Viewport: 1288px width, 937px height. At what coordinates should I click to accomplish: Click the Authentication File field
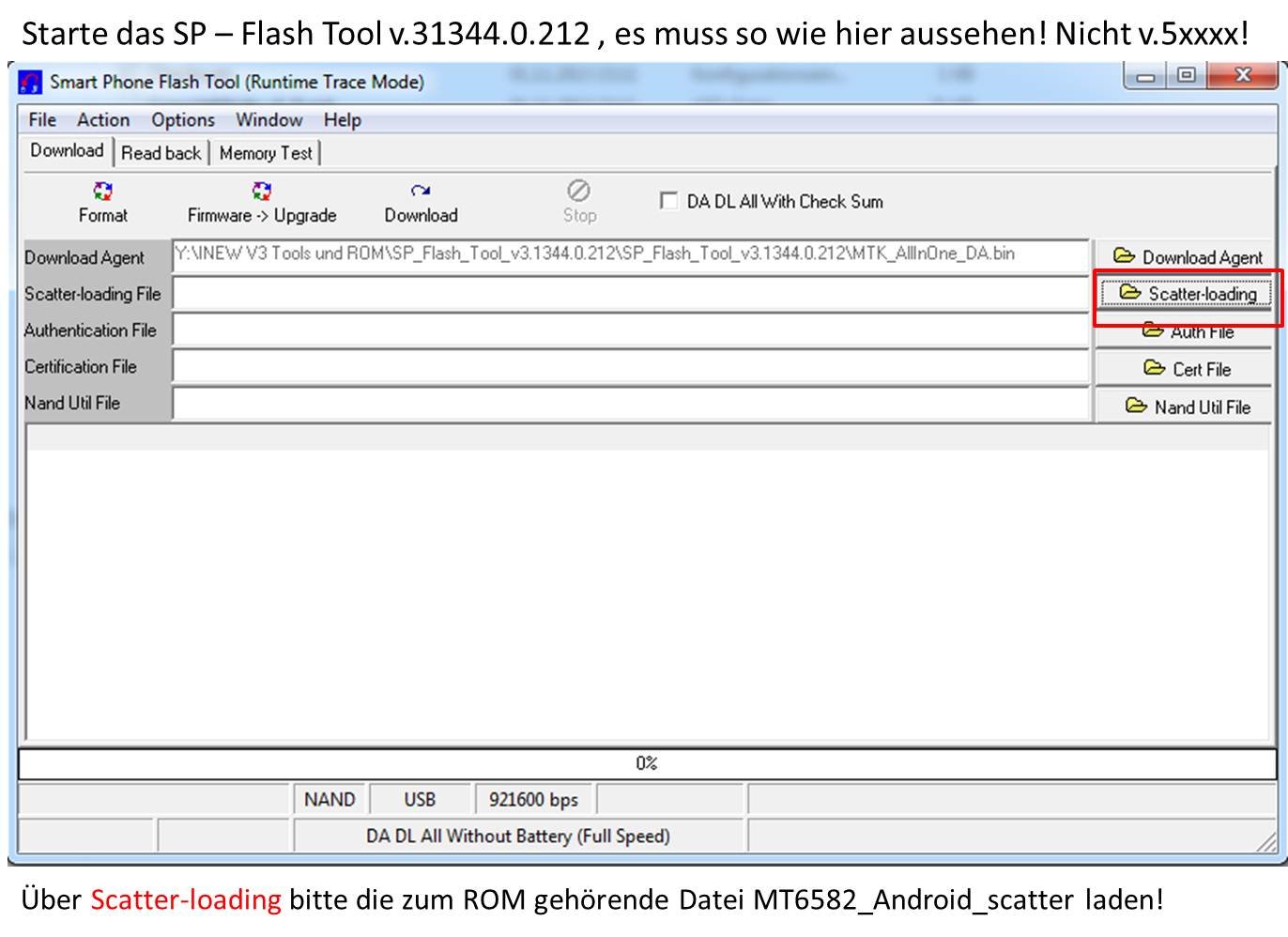(x=631, y=330)
